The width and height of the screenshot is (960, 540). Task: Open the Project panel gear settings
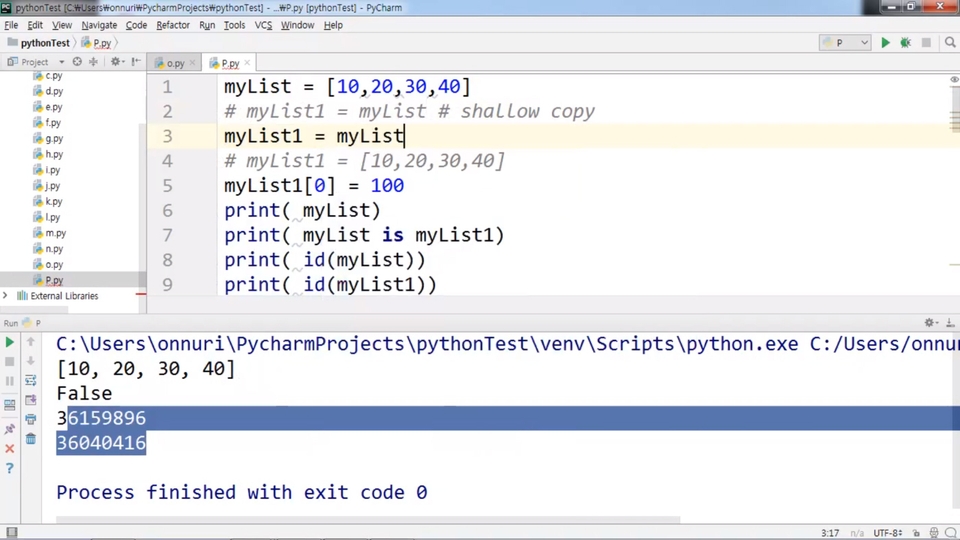pos(116,61)
